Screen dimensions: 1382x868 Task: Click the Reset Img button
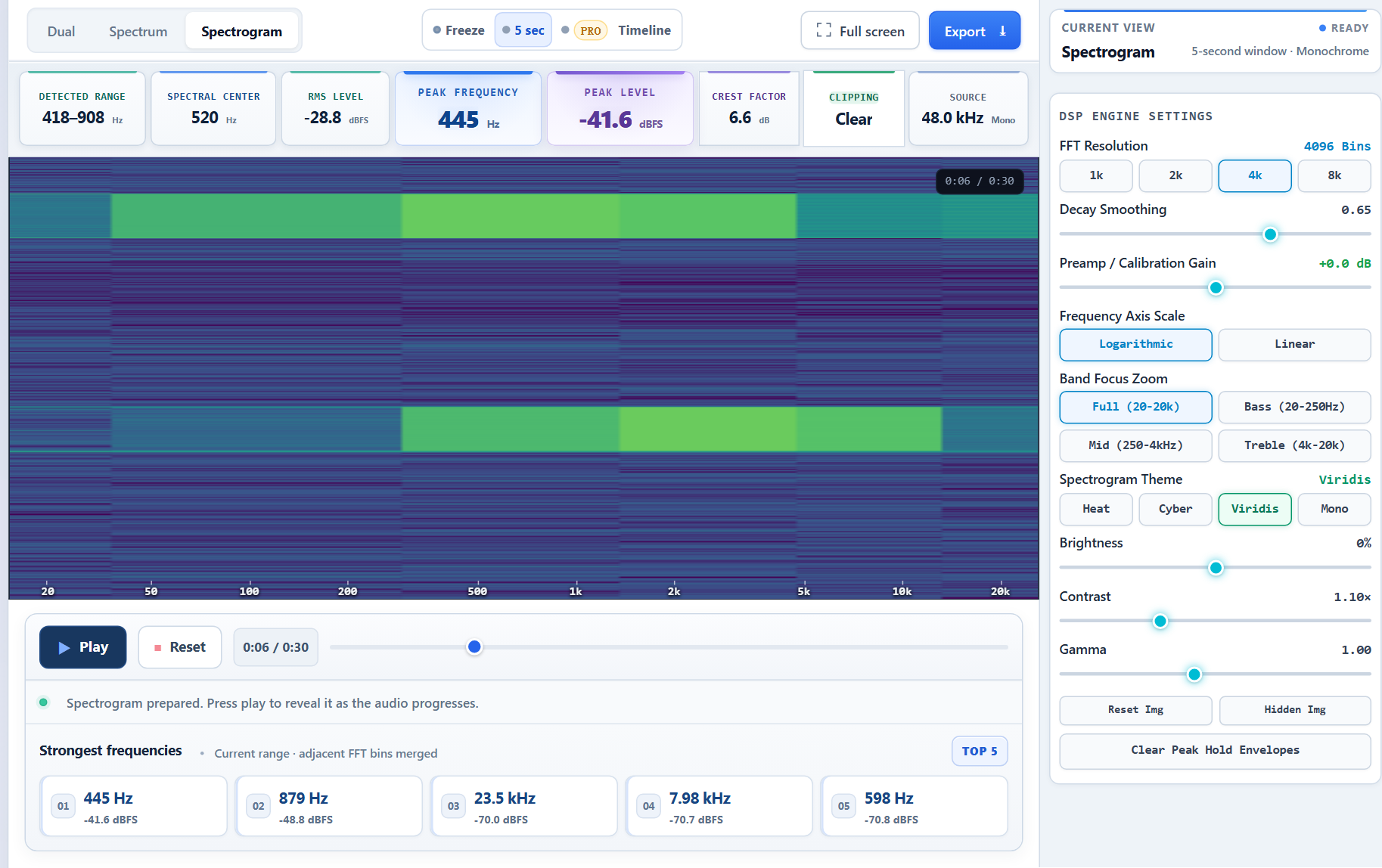coord(1135,711)
